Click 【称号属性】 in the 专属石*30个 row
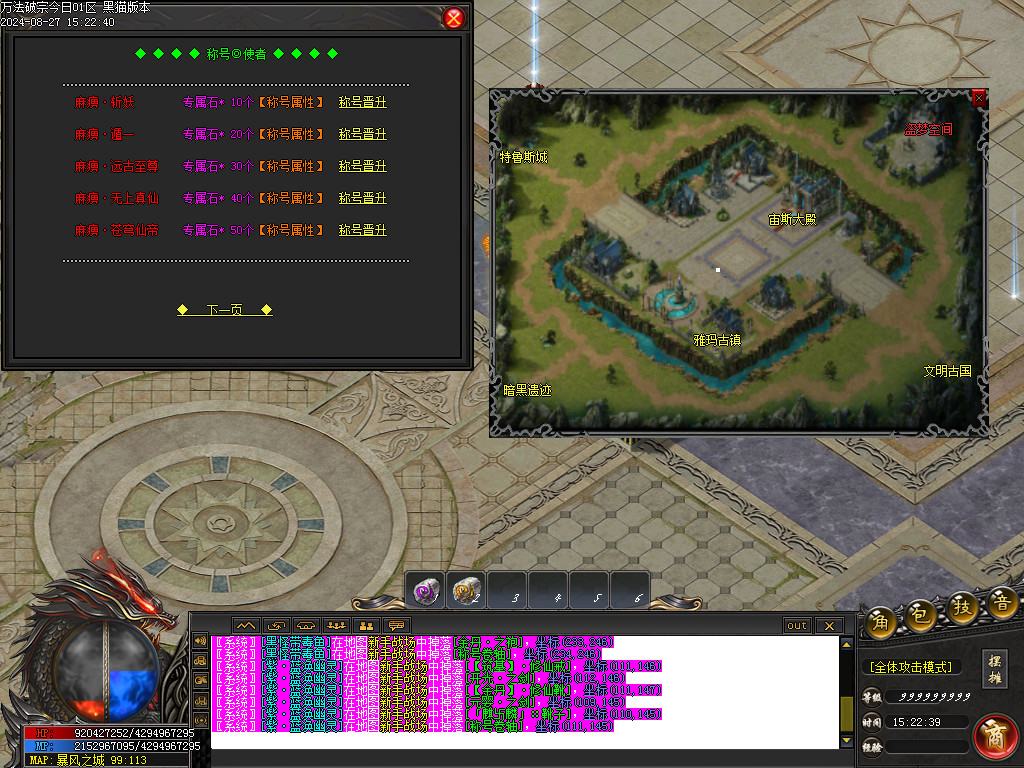 coord(291,167)
